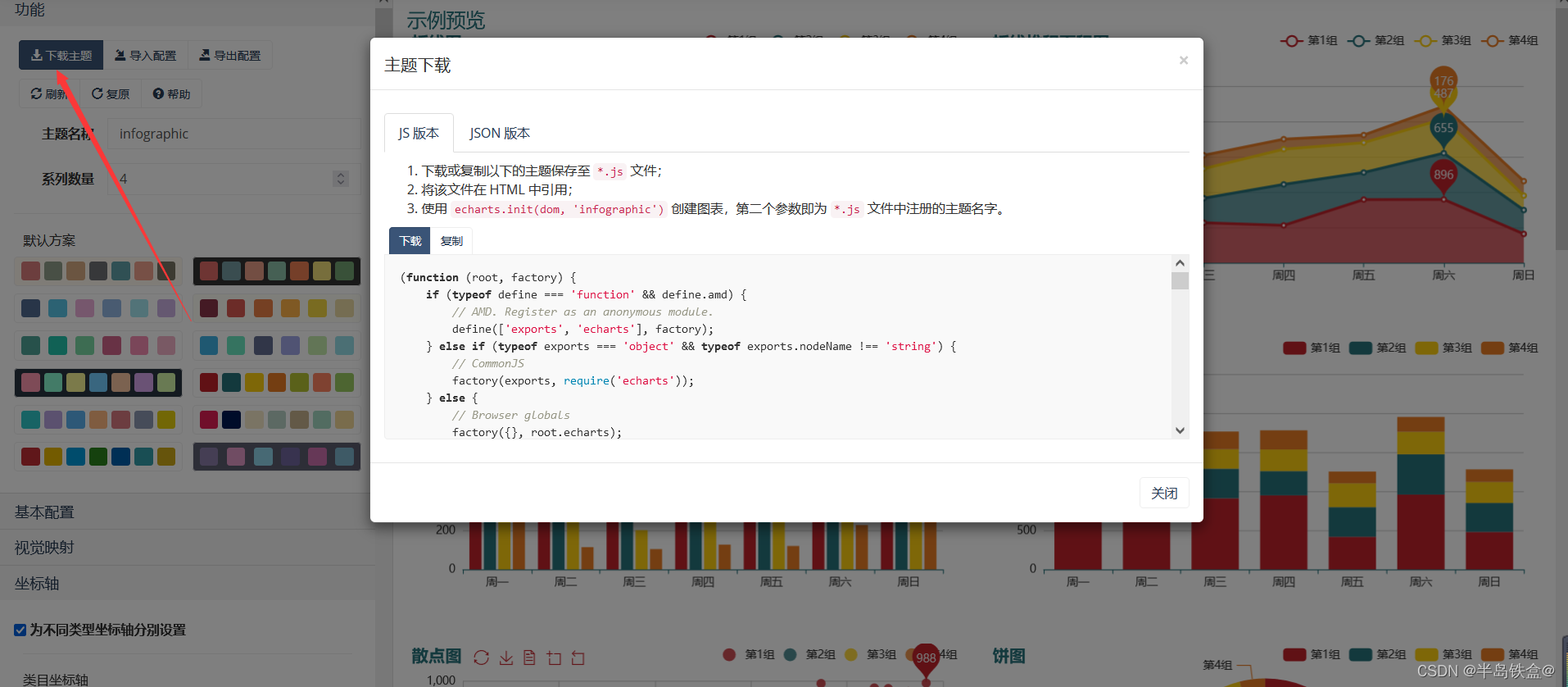1568x687 pixels.
Task: Click the code box scrollbar down arrow
Action: click(x=1180, y=430)
